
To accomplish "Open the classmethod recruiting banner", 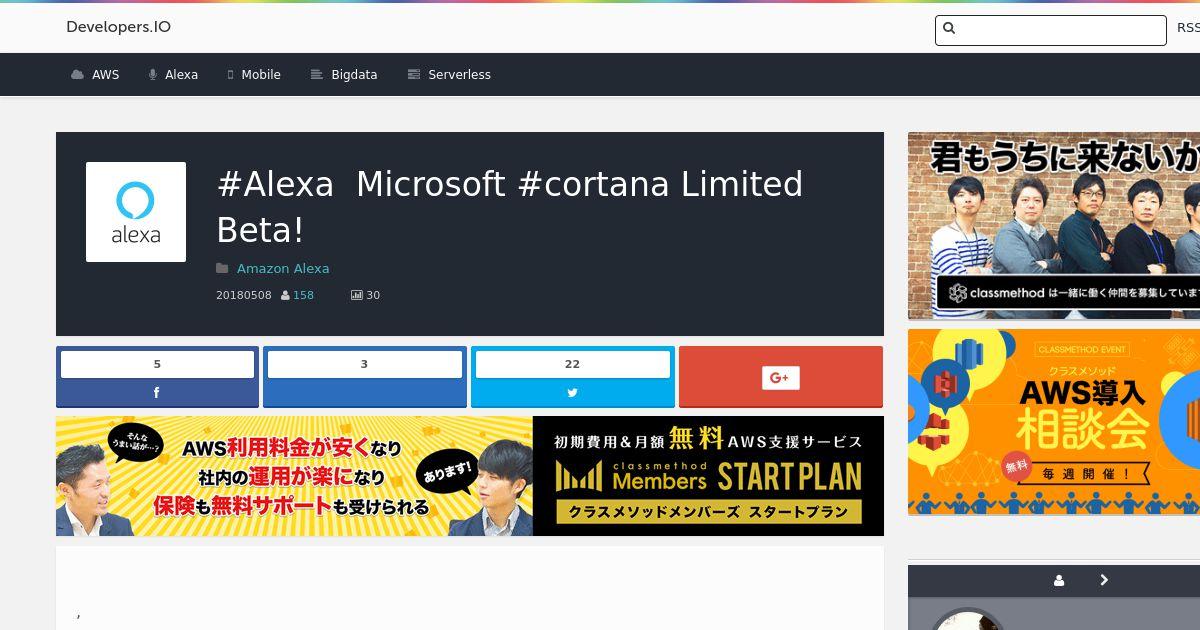I will (x=1054, y=226).
